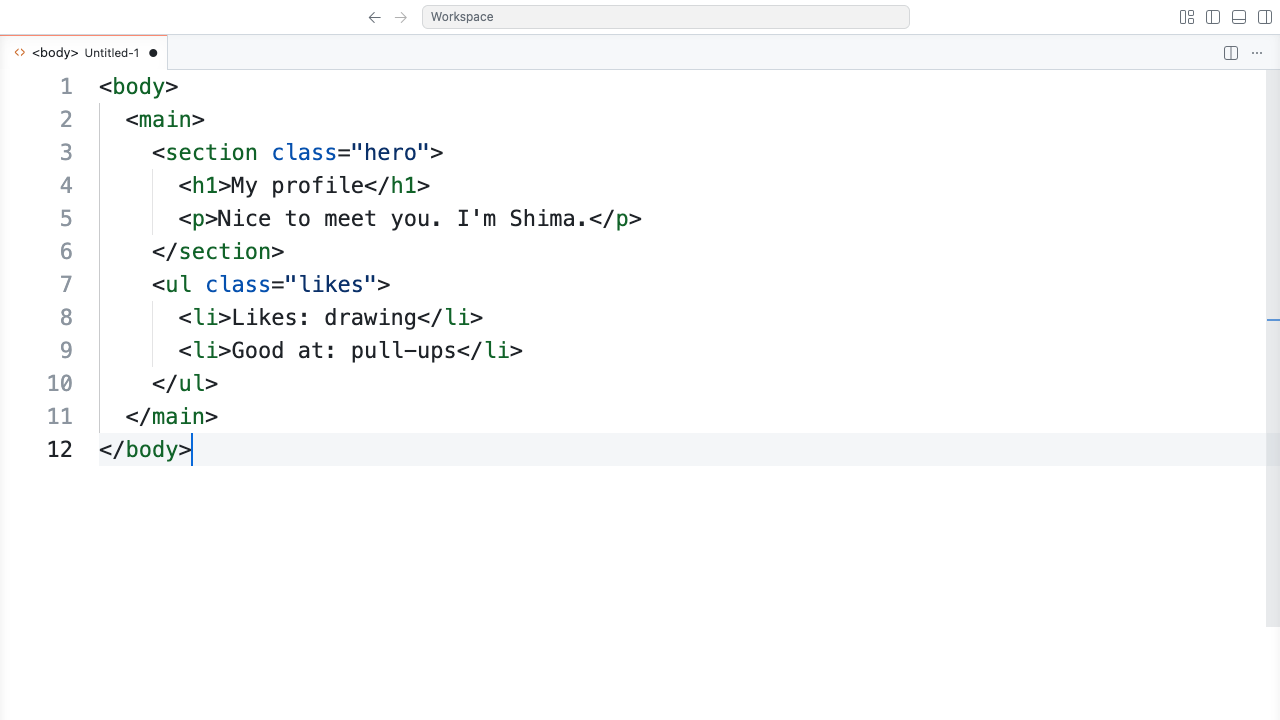The width and height of the screenshot is (1280, 720).
Task: Click the text "Nice to meet you. I'm Shima."
Action: coord(403,219)
